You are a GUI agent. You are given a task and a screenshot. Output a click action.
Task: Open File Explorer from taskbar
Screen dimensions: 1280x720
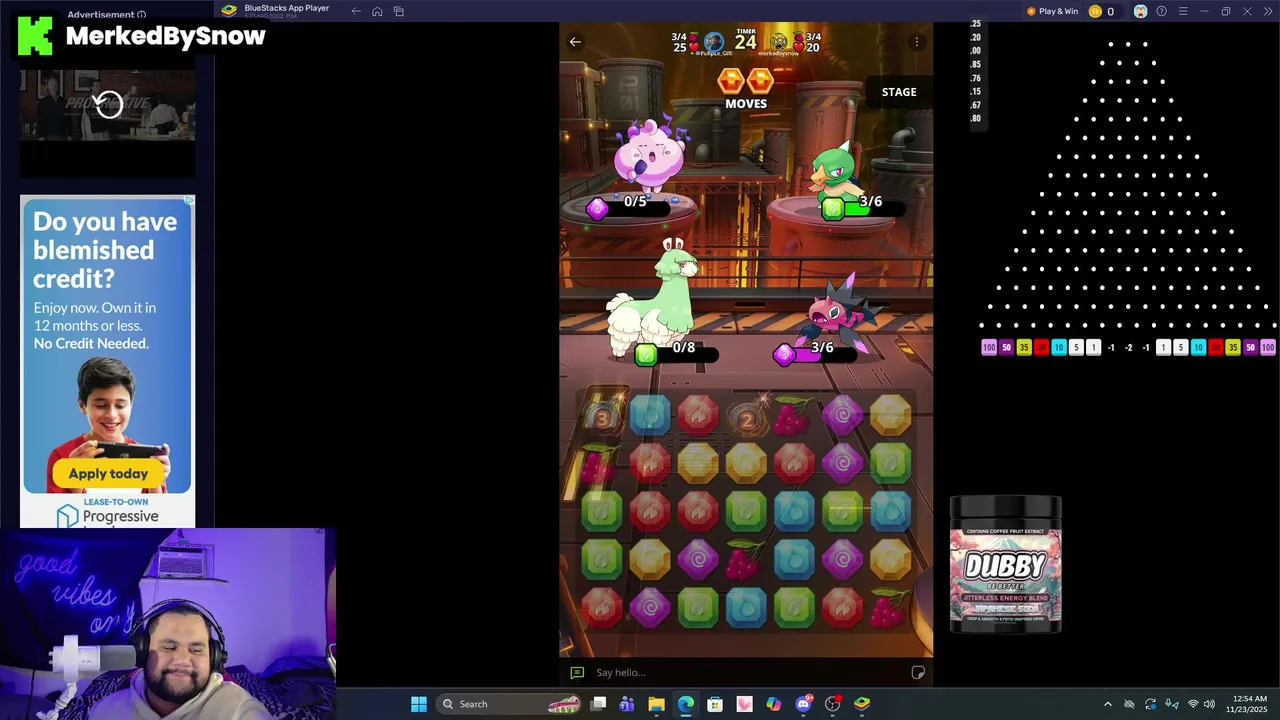click(x=656, y=704)
